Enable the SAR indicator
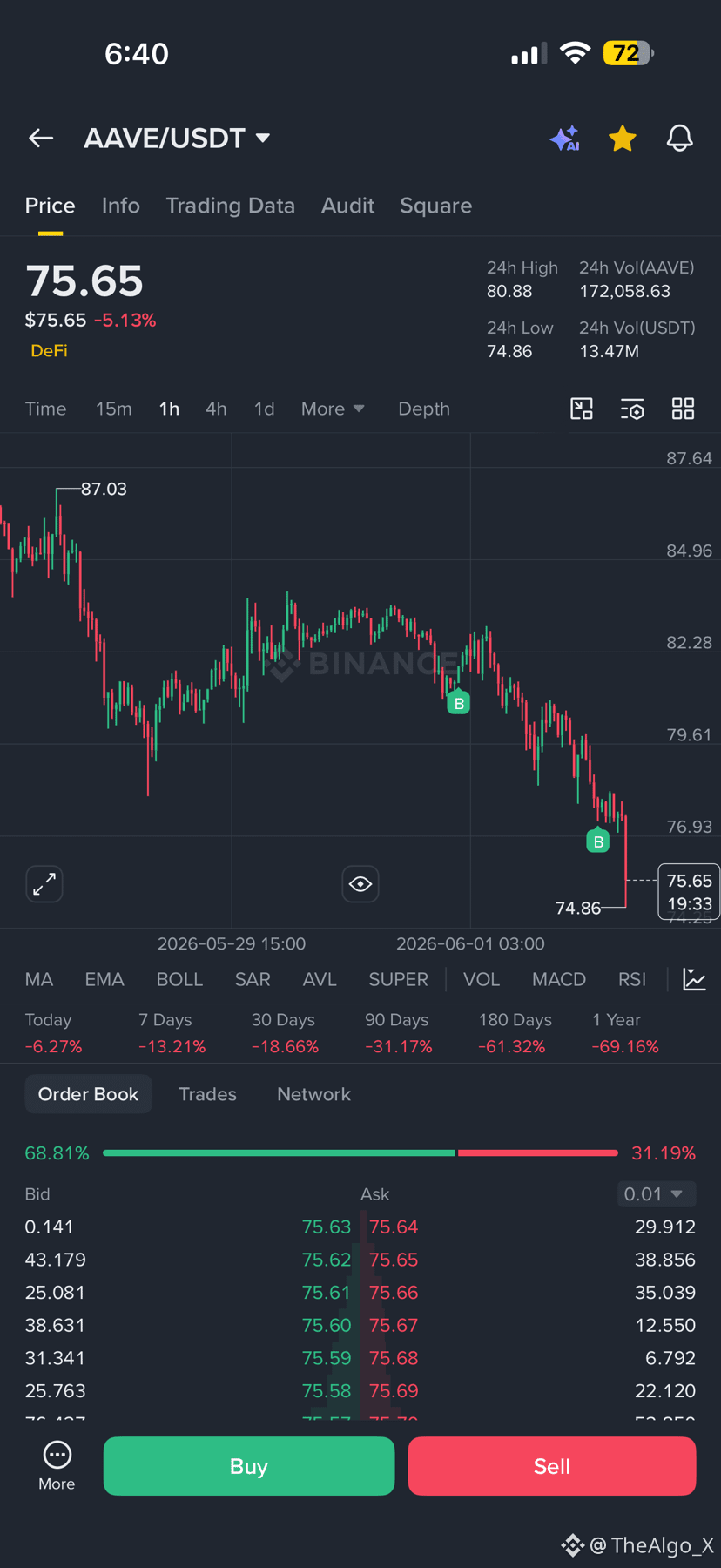This screenshot has height=1568, width=721. pos(253,979)
